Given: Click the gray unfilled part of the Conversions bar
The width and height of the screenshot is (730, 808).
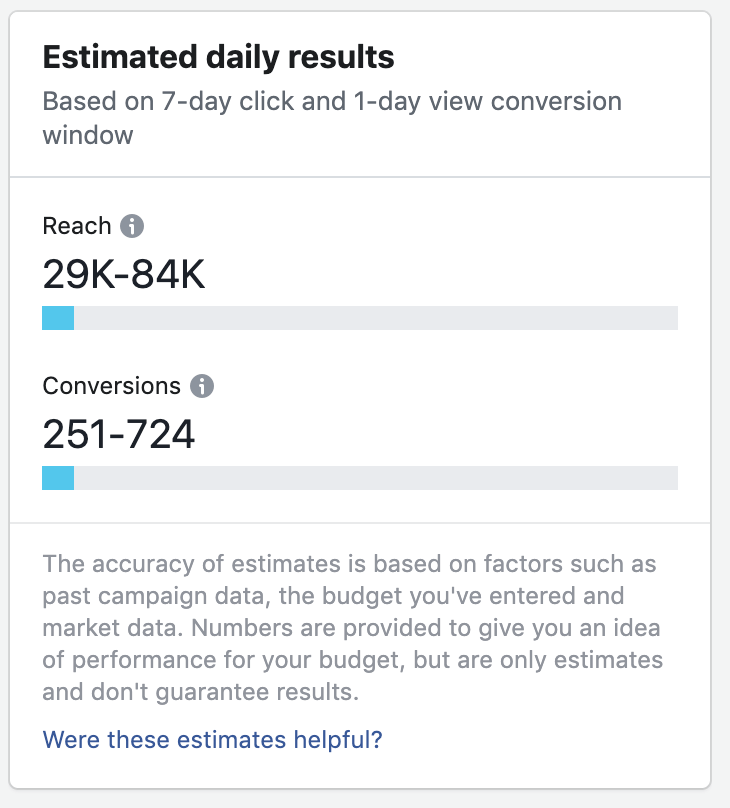Looking at the screenshot, I should click(375, 478).
